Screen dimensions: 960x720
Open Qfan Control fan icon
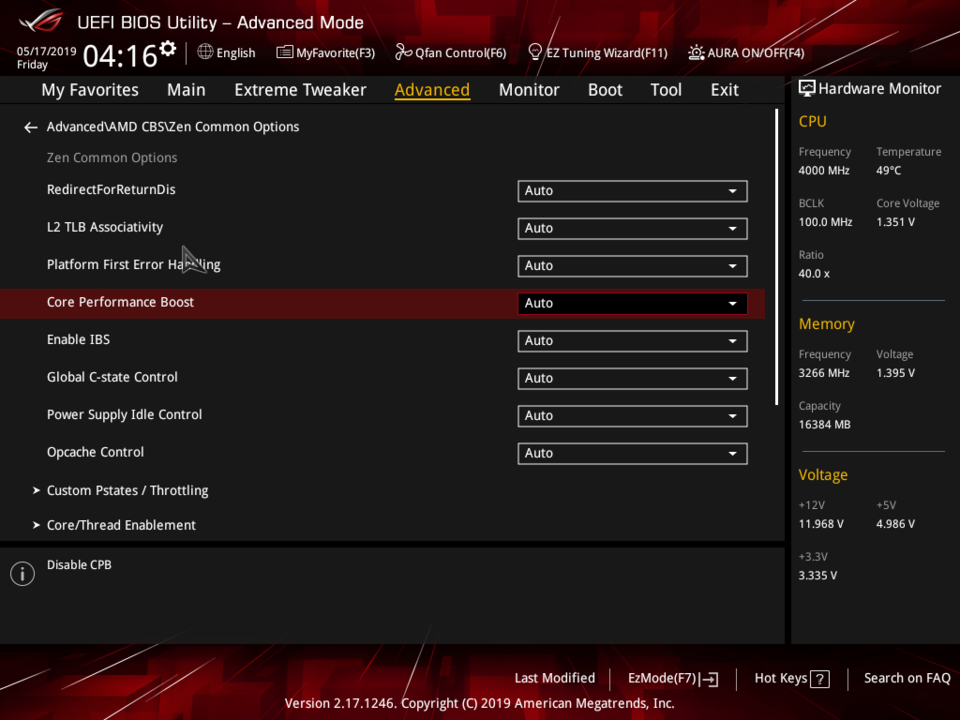coord(403,52)
